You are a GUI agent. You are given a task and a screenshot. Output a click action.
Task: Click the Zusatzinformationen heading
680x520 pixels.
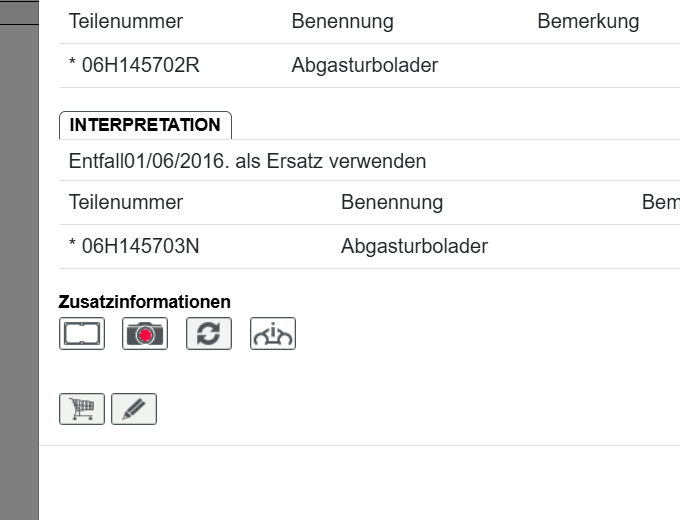pos(145,301)
